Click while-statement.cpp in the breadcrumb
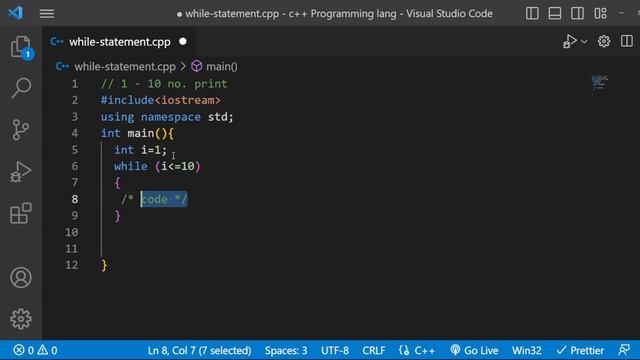 coord(125,67)
